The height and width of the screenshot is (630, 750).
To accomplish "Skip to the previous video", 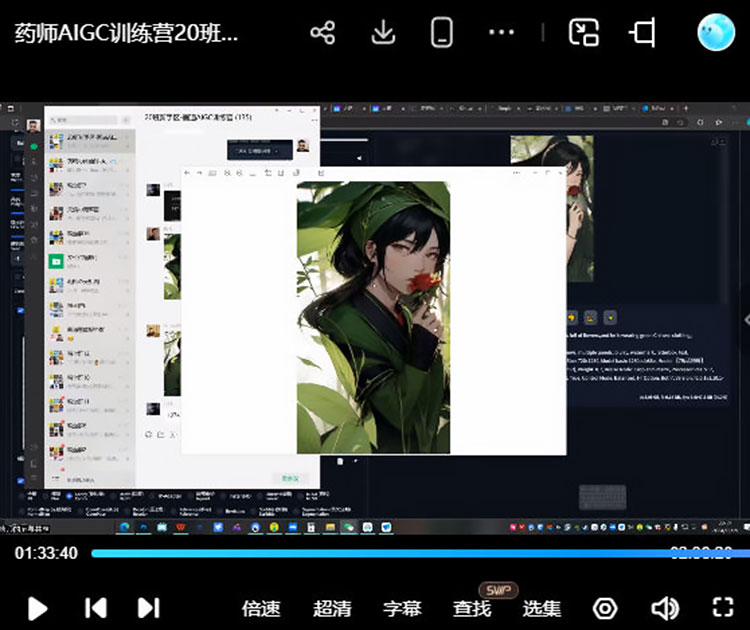I will pyautogui.click(x=95, y=607).
